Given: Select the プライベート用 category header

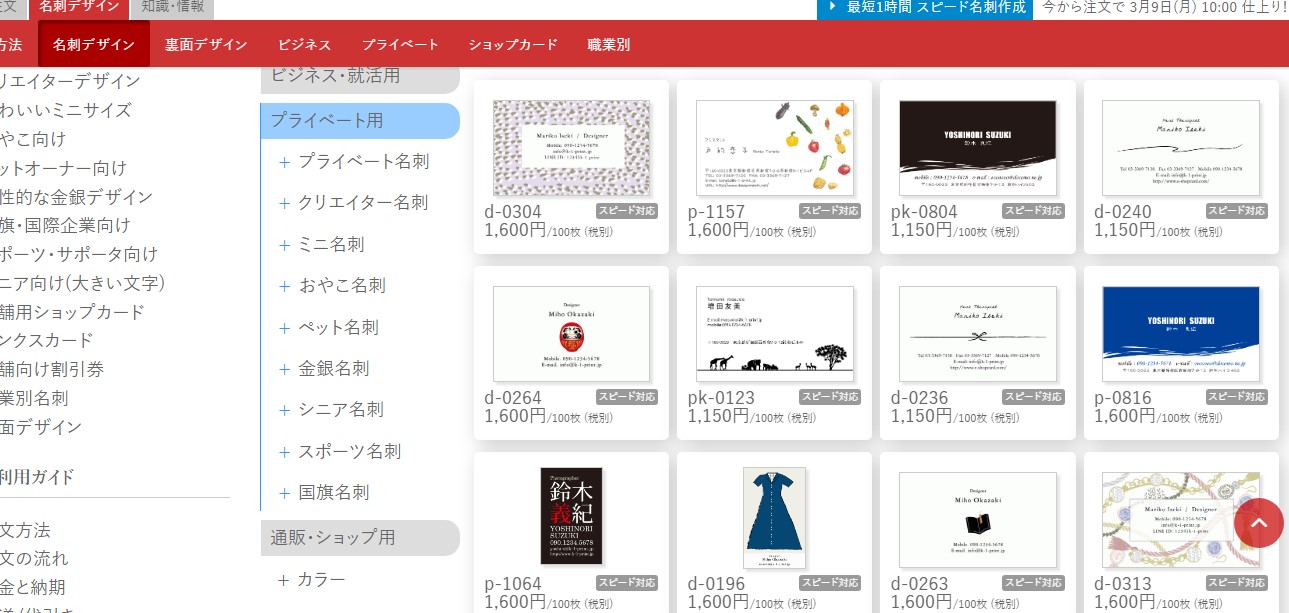Looking at the screenshot, I should click(360, 120).
